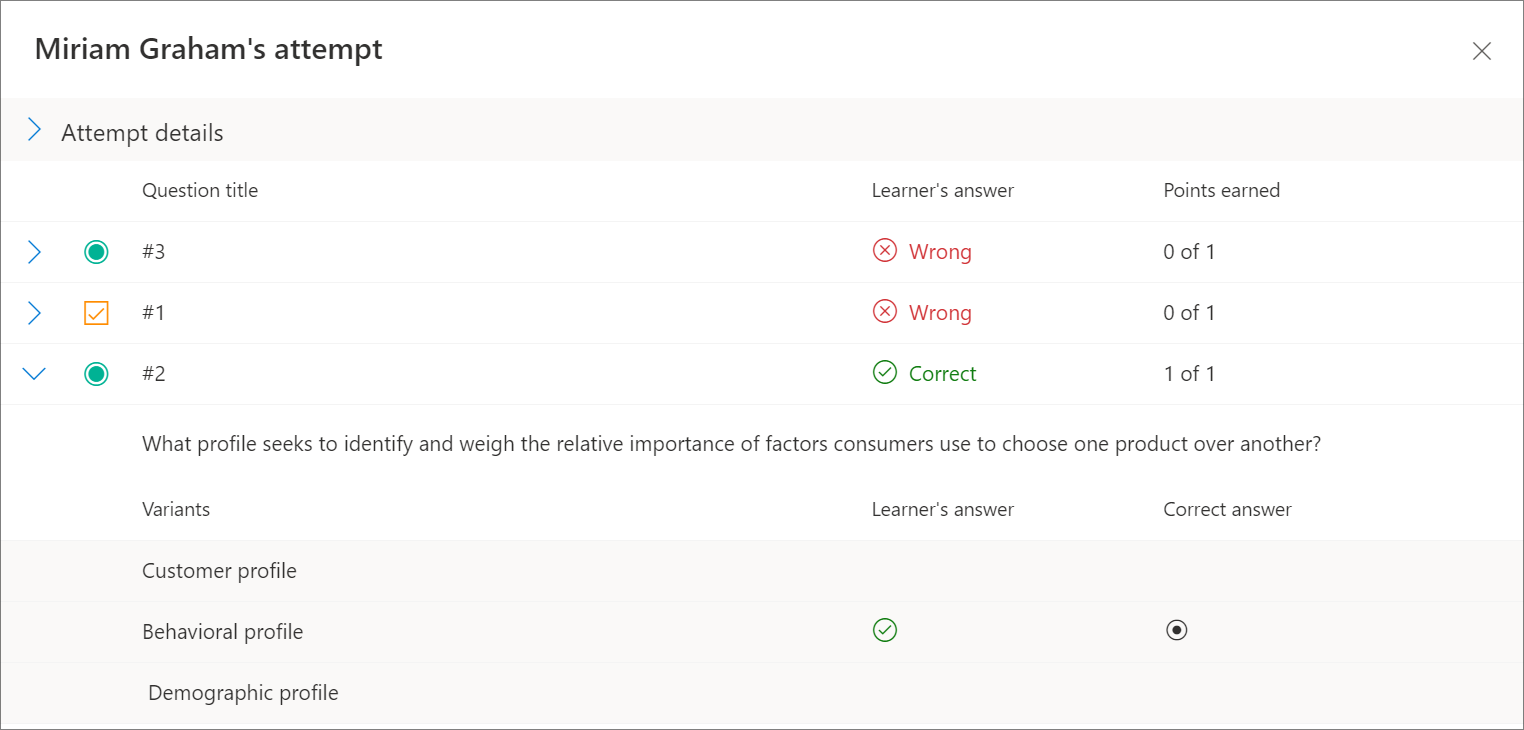Select the Customer profile variant row

tap(762, 571)
